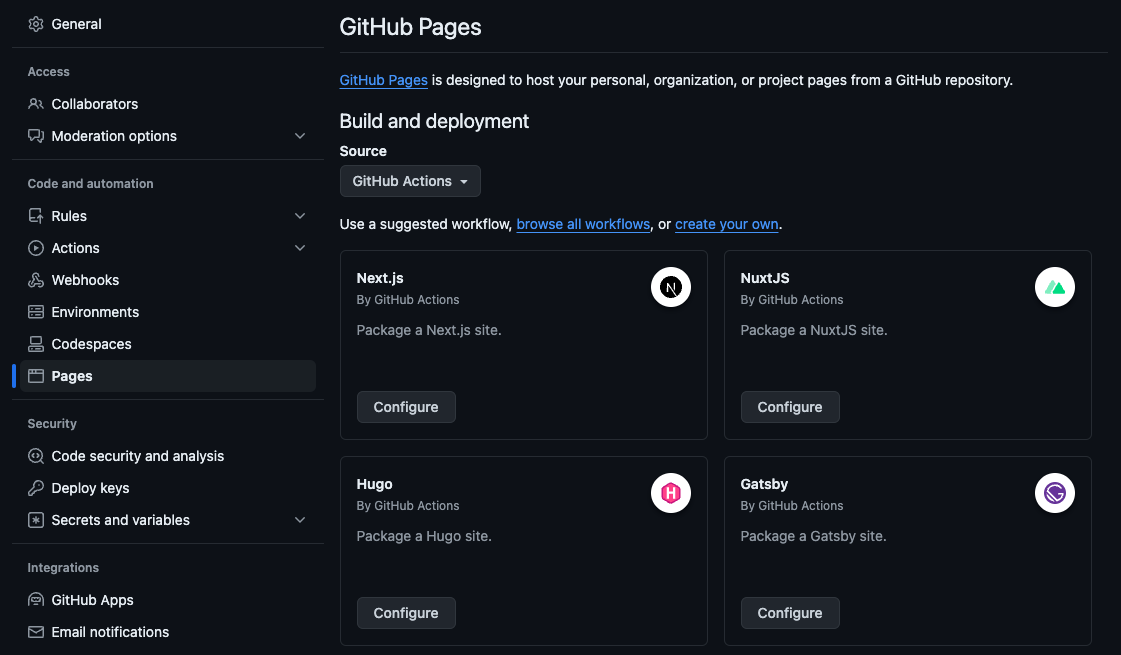
Task: Open the GitHub Actions source dropdown
Action: (x=410, y=181)
